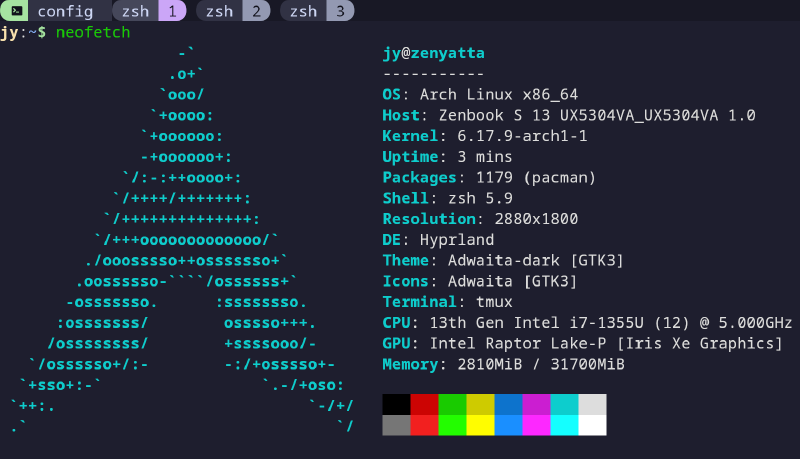800x459 pixels.
Task: Click the terminal icon in tmux status bar
Action: click(15, 11)
